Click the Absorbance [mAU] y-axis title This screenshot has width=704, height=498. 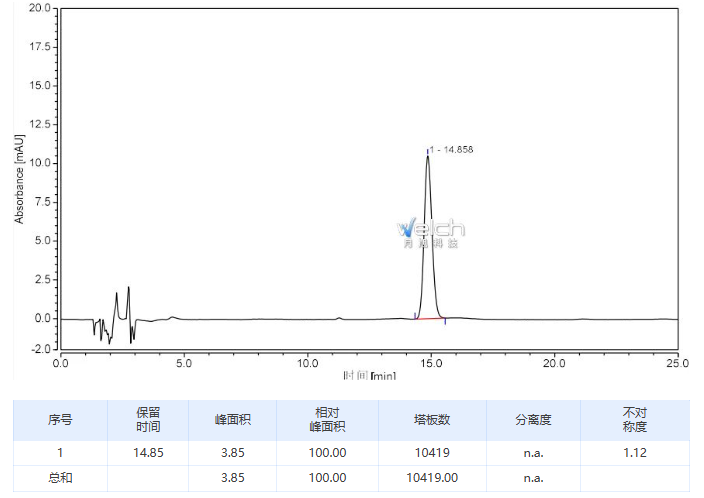(19, 178)
